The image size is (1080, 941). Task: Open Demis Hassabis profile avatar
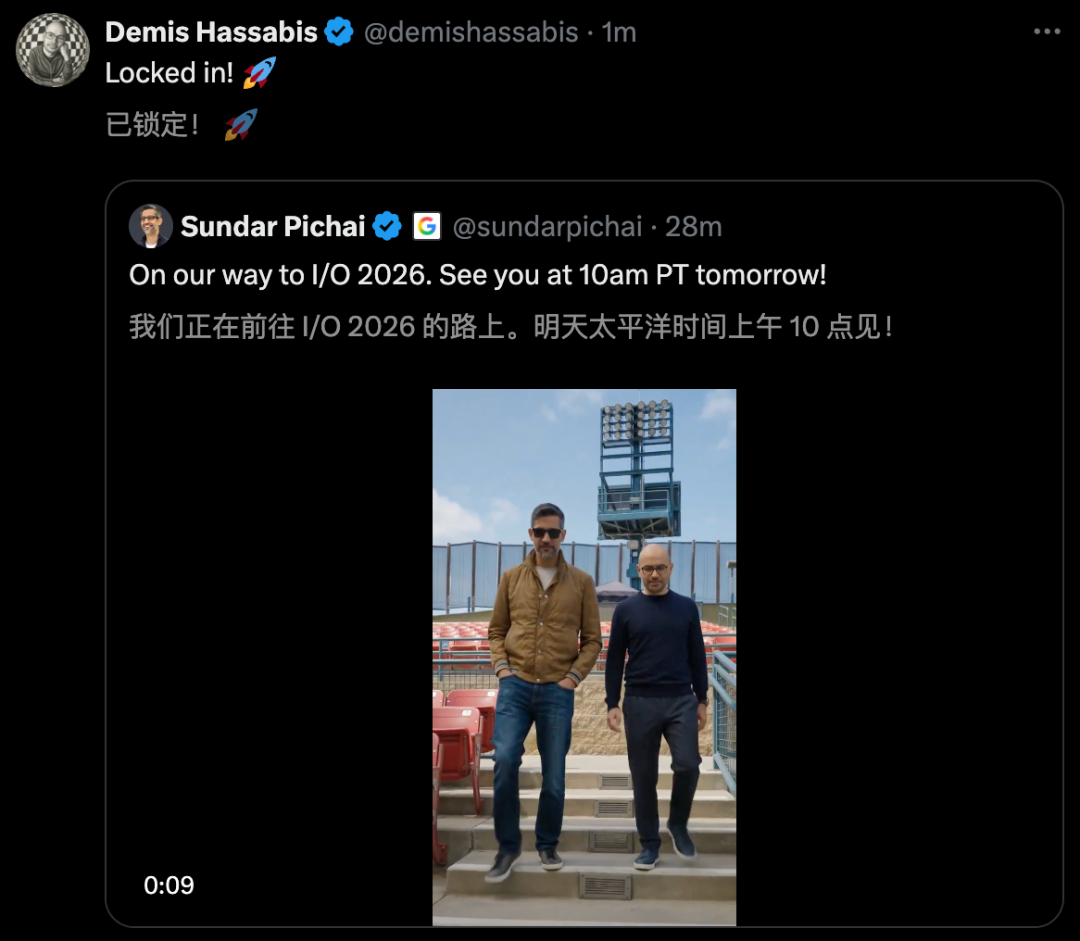(x=53, y=50)
